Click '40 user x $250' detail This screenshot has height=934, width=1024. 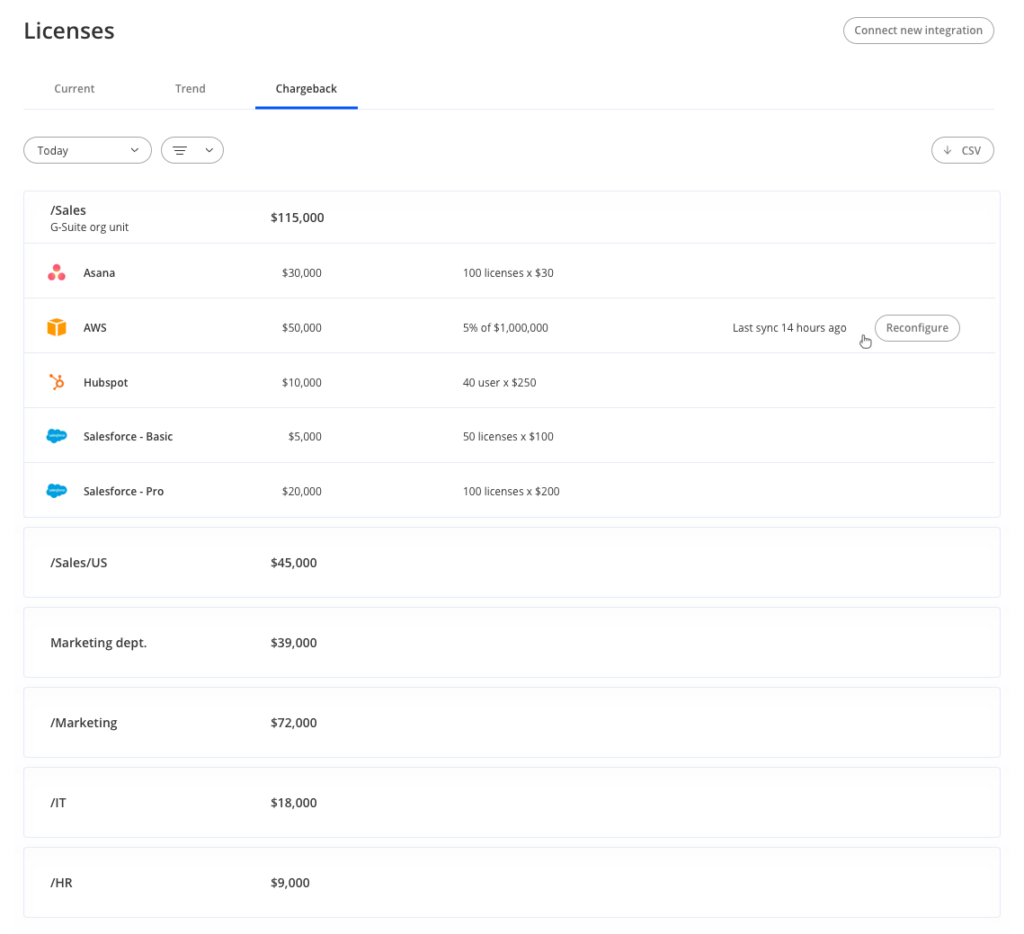pos(500,383)
